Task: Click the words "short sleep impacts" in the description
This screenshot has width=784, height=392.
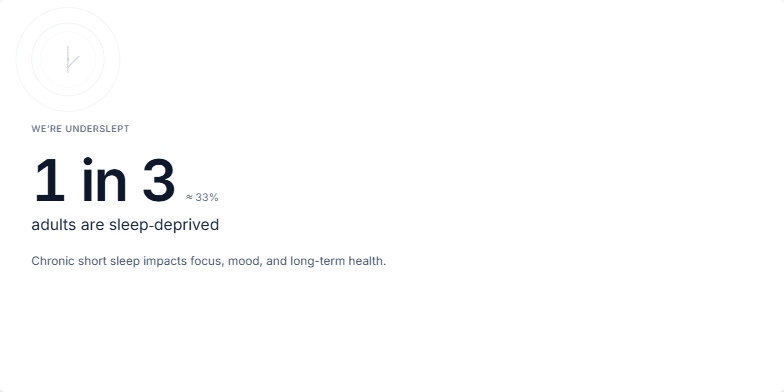Action: 132,261
